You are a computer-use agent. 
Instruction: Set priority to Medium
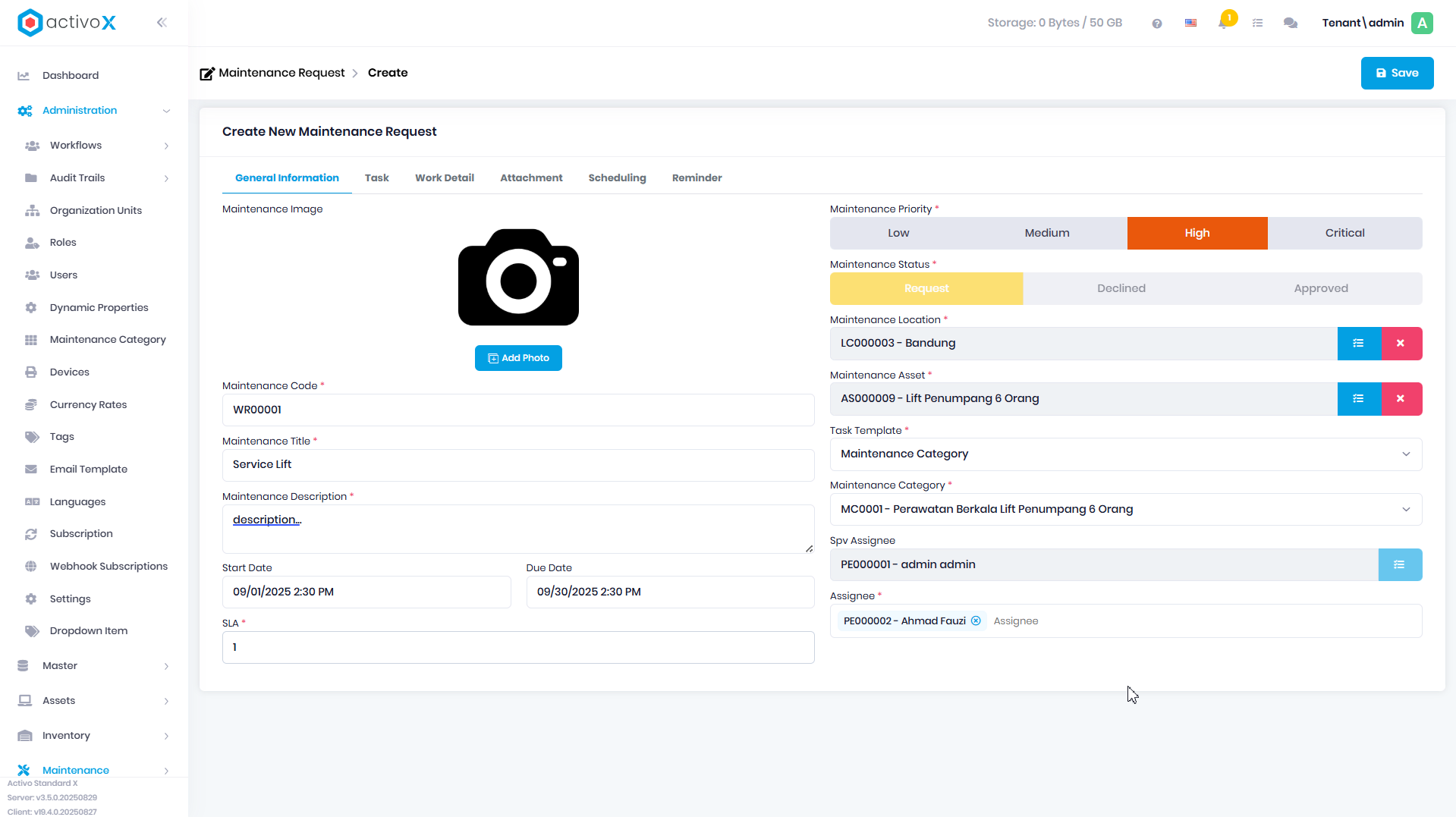click(x=1047, y=234)
